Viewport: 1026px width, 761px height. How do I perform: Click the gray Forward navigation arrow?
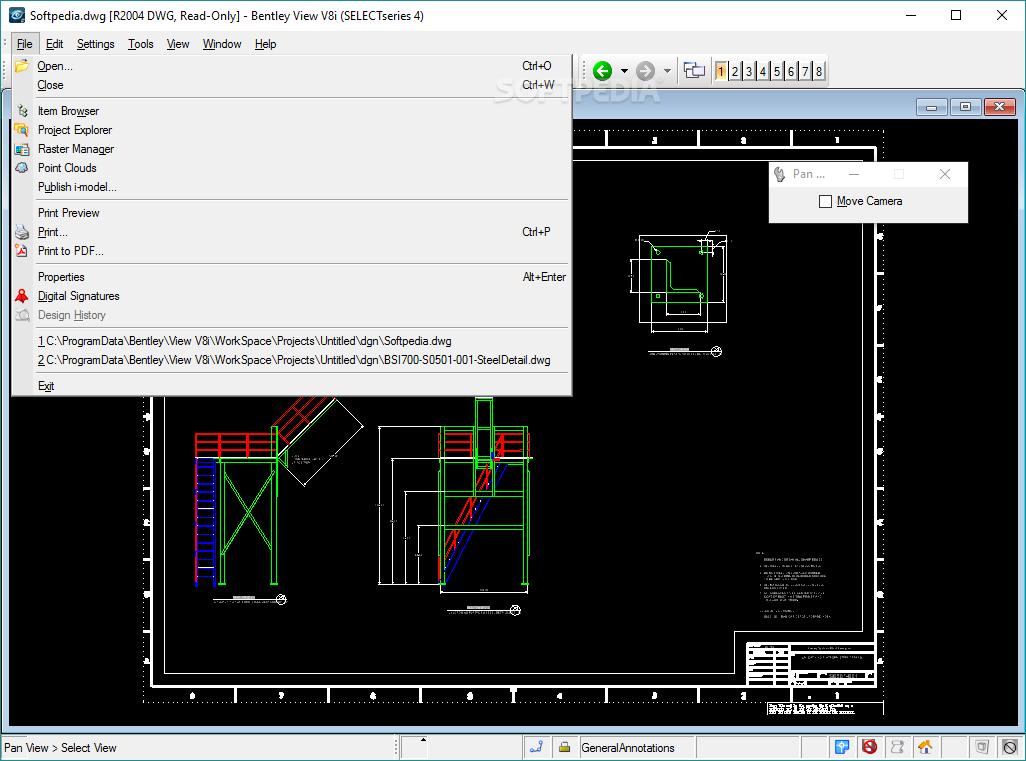[645, 71]
